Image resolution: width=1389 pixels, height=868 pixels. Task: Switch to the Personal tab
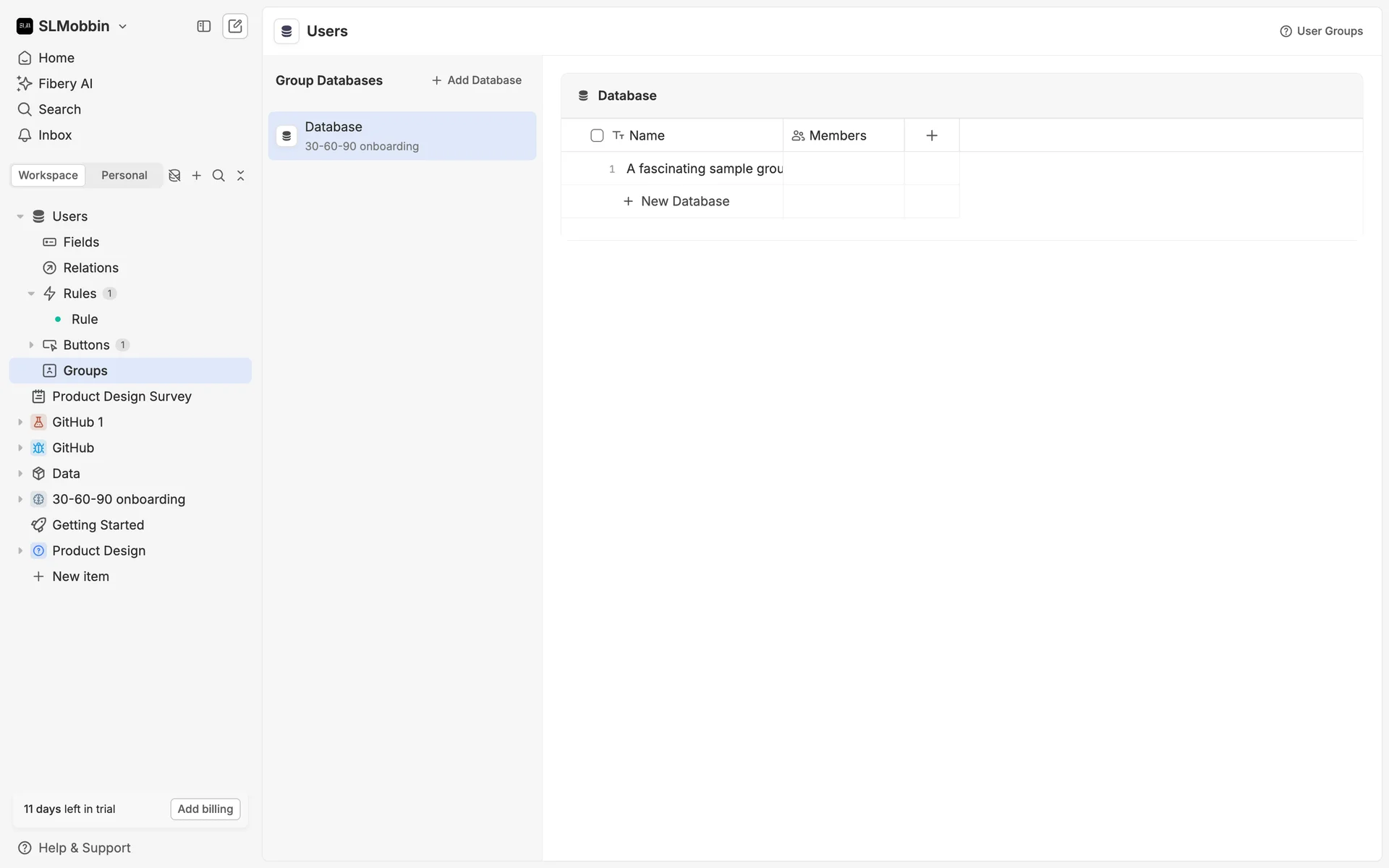point(124,175)
